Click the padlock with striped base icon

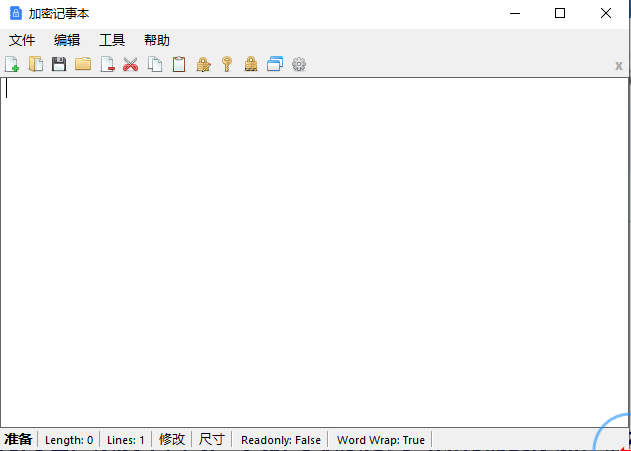click(x=251, y=64)
